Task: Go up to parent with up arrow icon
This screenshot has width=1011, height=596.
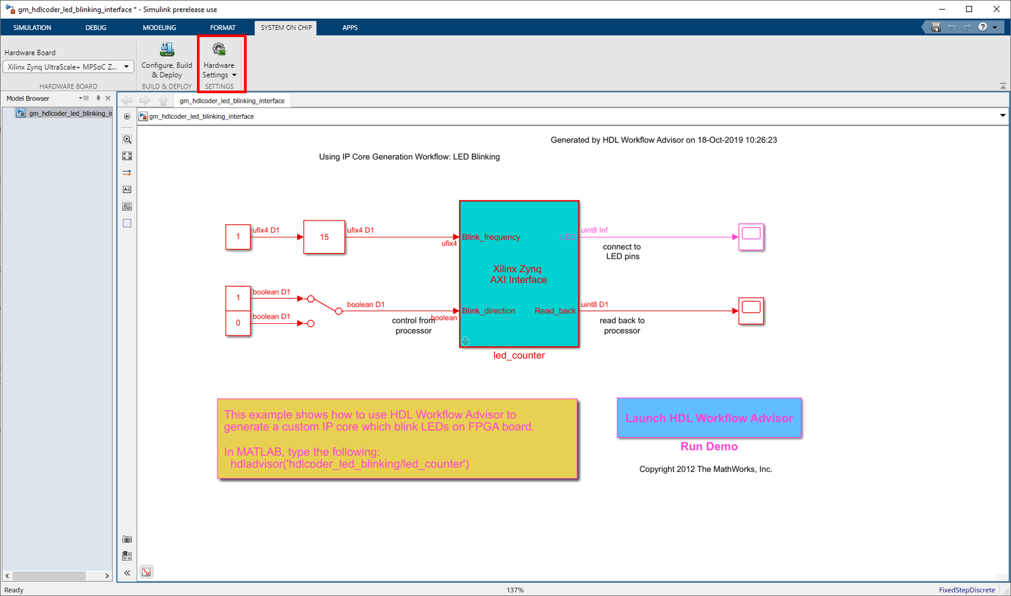Action: [163, 101]
